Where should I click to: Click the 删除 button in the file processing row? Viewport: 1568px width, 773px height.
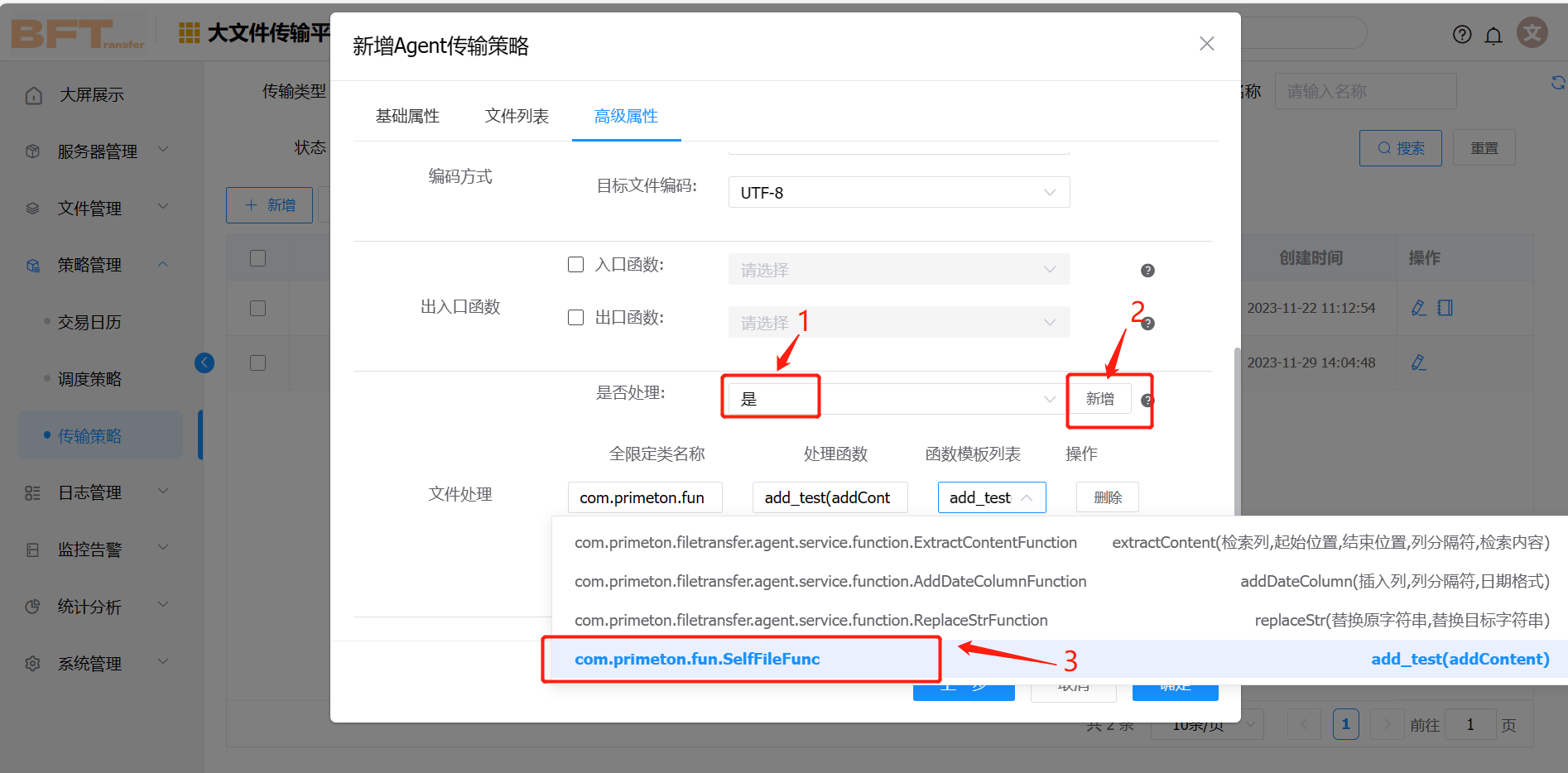pos(1107,497)
